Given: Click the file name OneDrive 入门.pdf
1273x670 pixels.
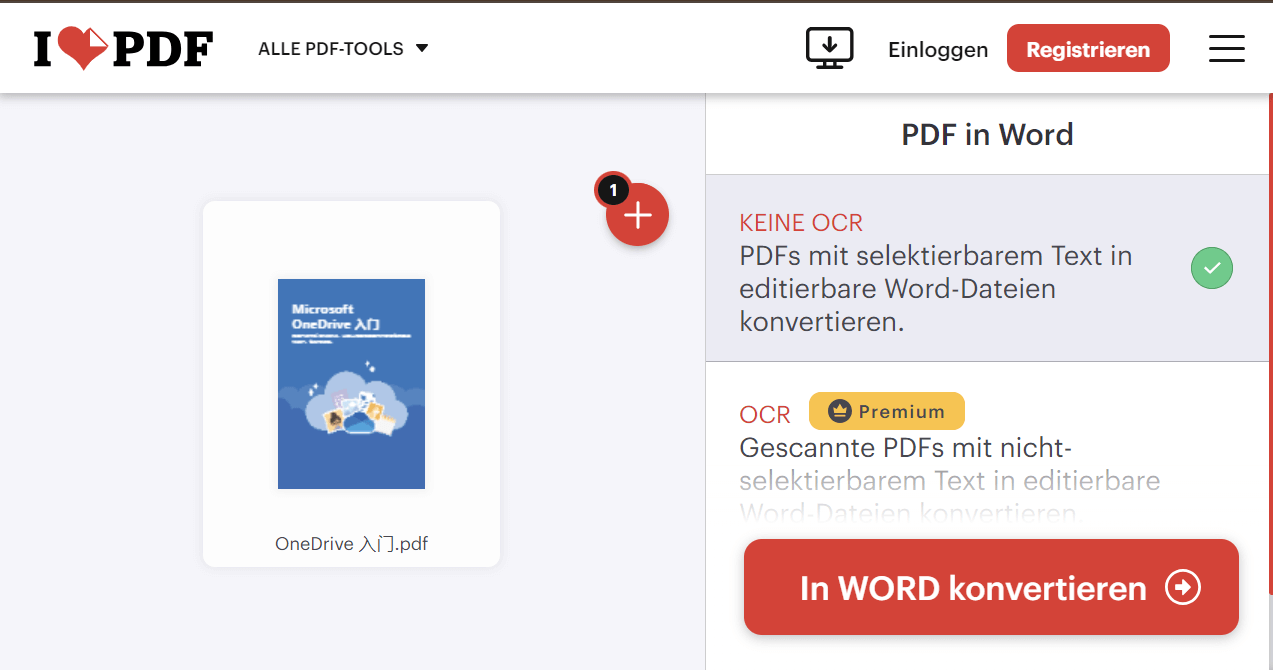Looking at the screenshot, I should (x=351, y=544).
